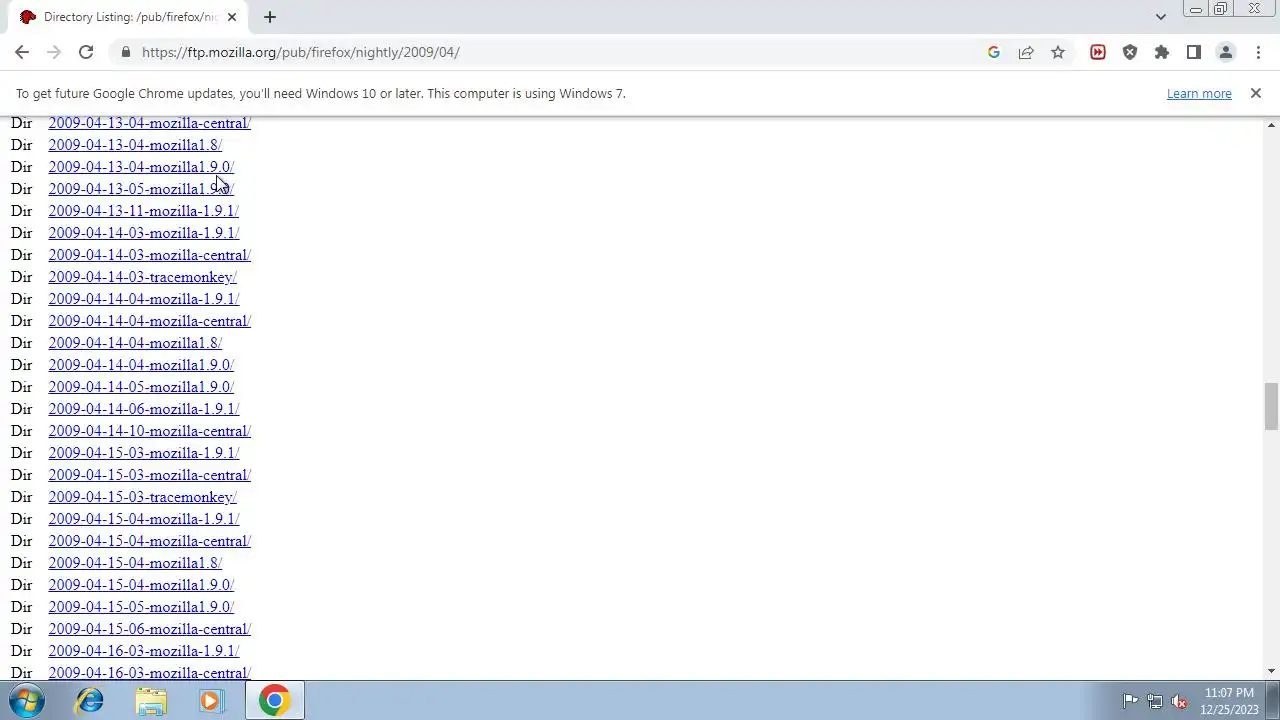Open 2009-04-15-03-mozilla-1.9.1/ directory
The image size is (1280, 720).
pos(144,453)
